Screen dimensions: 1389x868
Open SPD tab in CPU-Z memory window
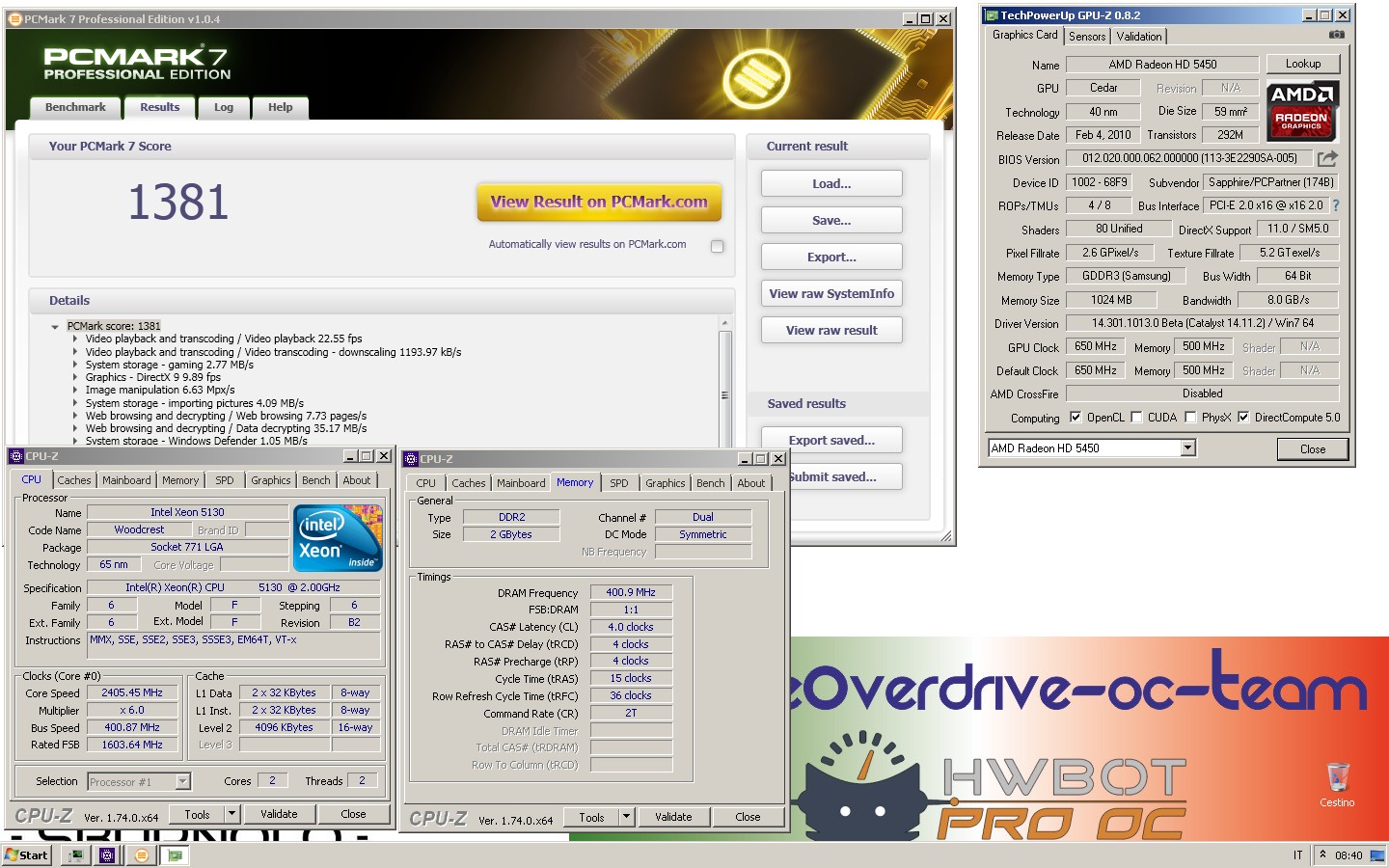pos(619,483)
